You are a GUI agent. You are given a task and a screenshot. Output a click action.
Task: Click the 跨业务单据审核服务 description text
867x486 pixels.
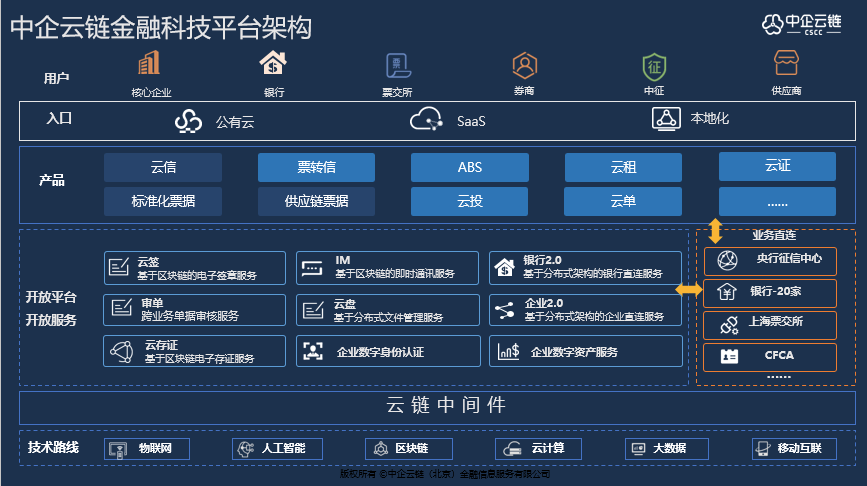point(190,316)
